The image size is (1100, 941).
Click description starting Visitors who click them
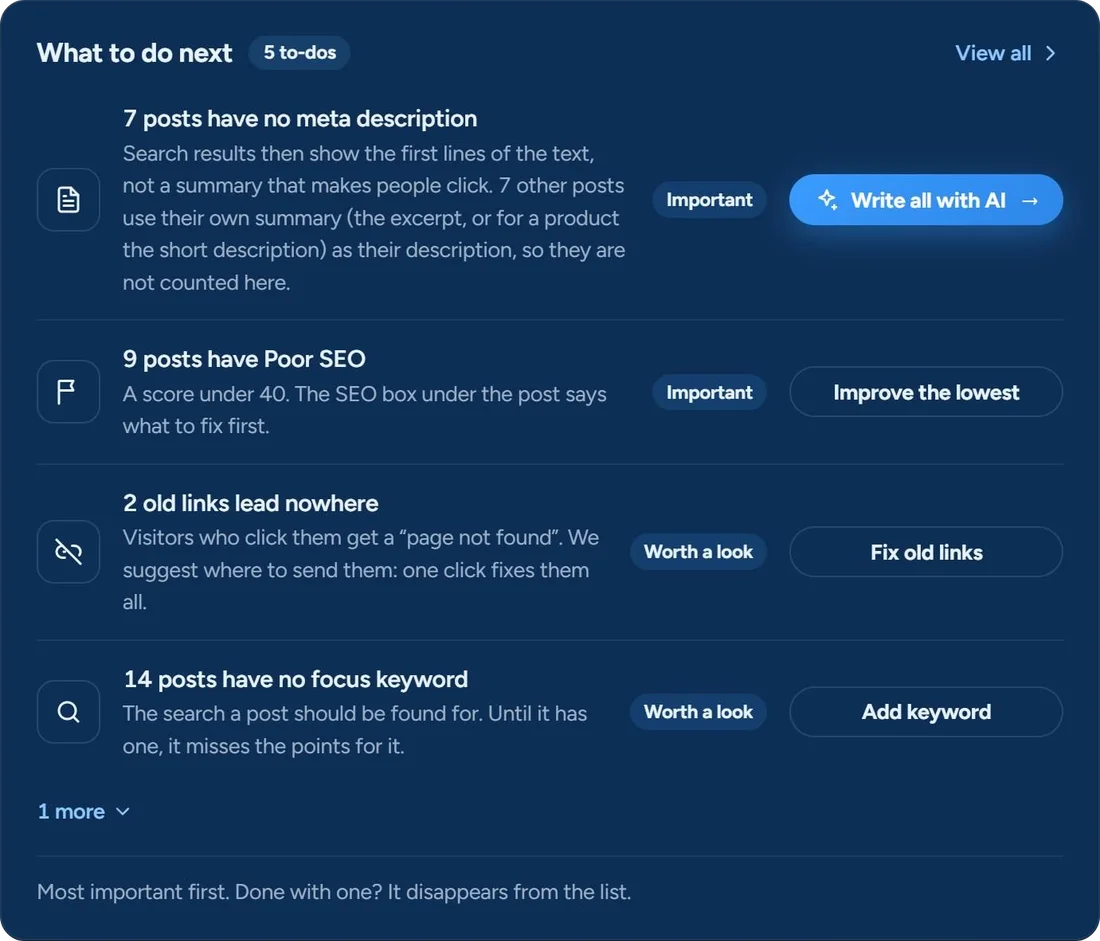361,570
